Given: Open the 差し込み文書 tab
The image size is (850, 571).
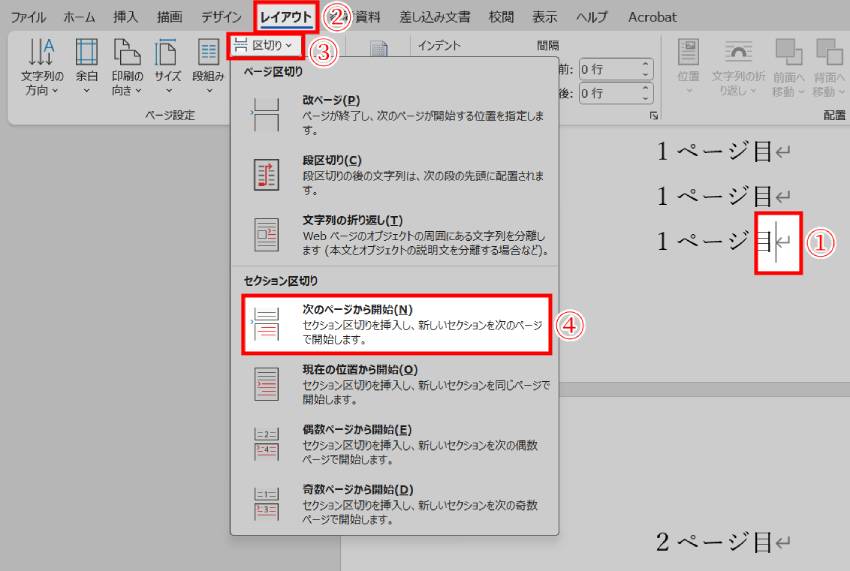Looking at the screenshot, I should (435, 17).
